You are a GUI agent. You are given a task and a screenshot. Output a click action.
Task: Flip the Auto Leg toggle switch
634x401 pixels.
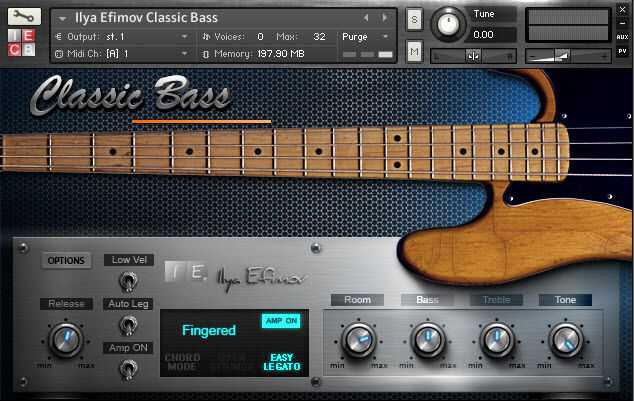[x=128, y=325]
